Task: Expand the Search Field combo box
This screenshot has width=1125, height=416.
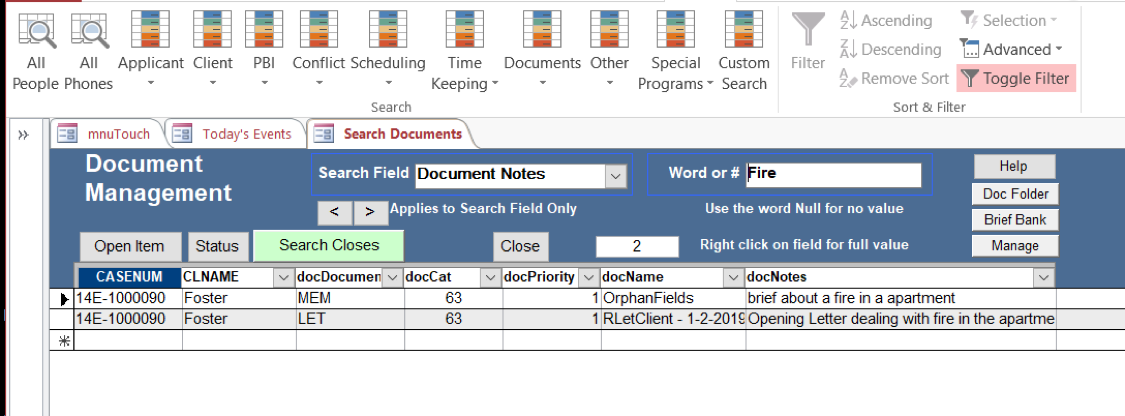Action: click(x=615, y=175)
